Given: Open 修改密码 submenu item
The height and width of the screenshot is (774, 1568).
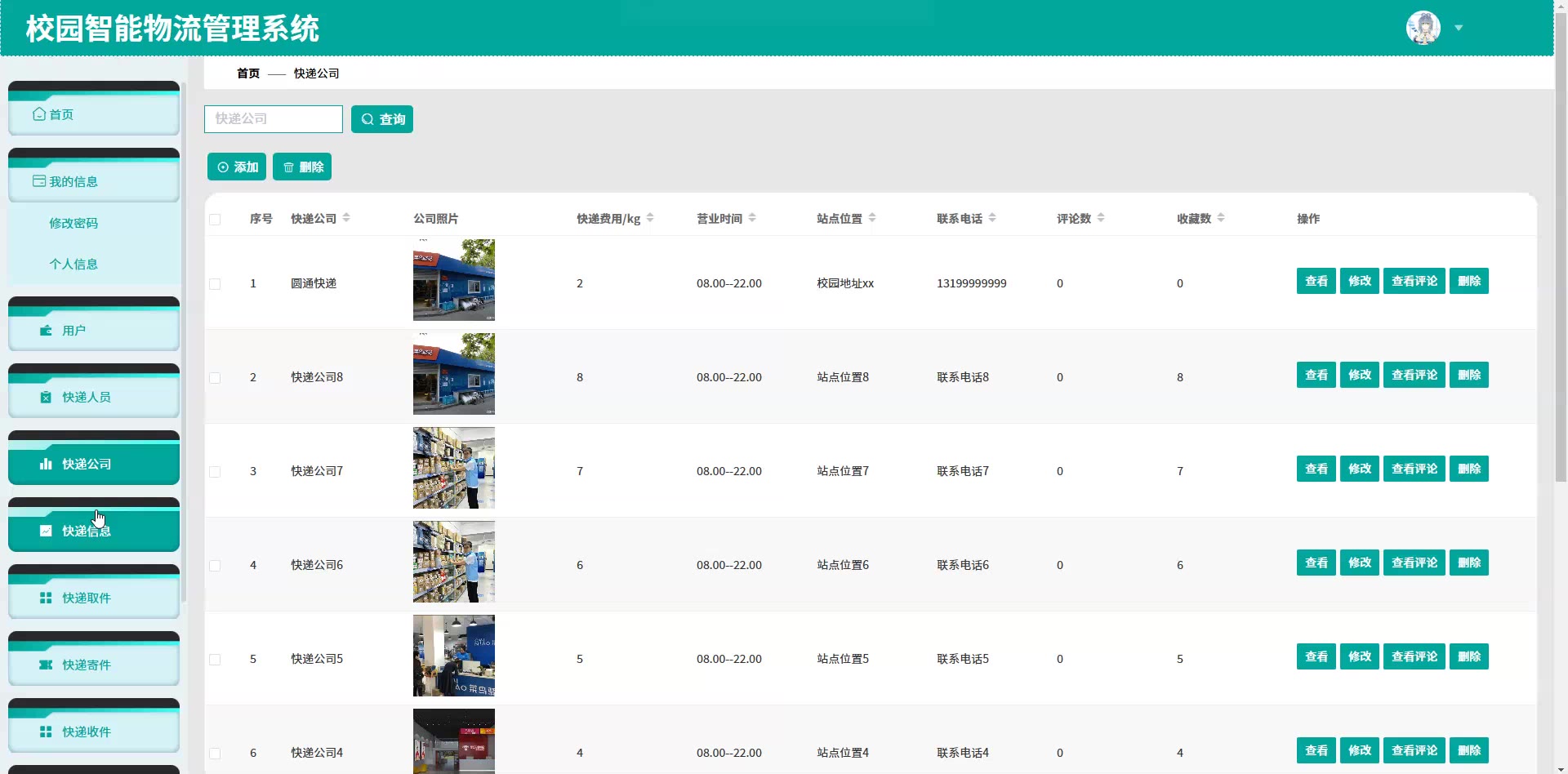Looking at the screenshot, I should pos(73,223).
